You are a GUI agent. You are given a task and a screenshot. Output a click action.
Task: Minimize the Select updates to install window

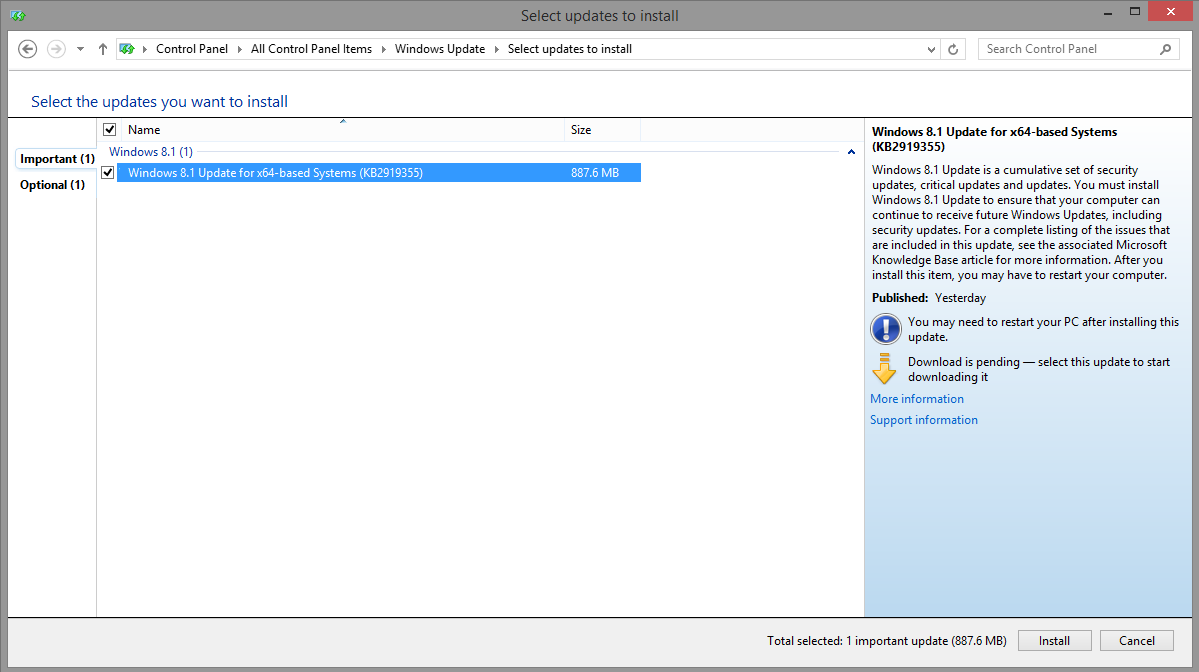coord(1107,12)
